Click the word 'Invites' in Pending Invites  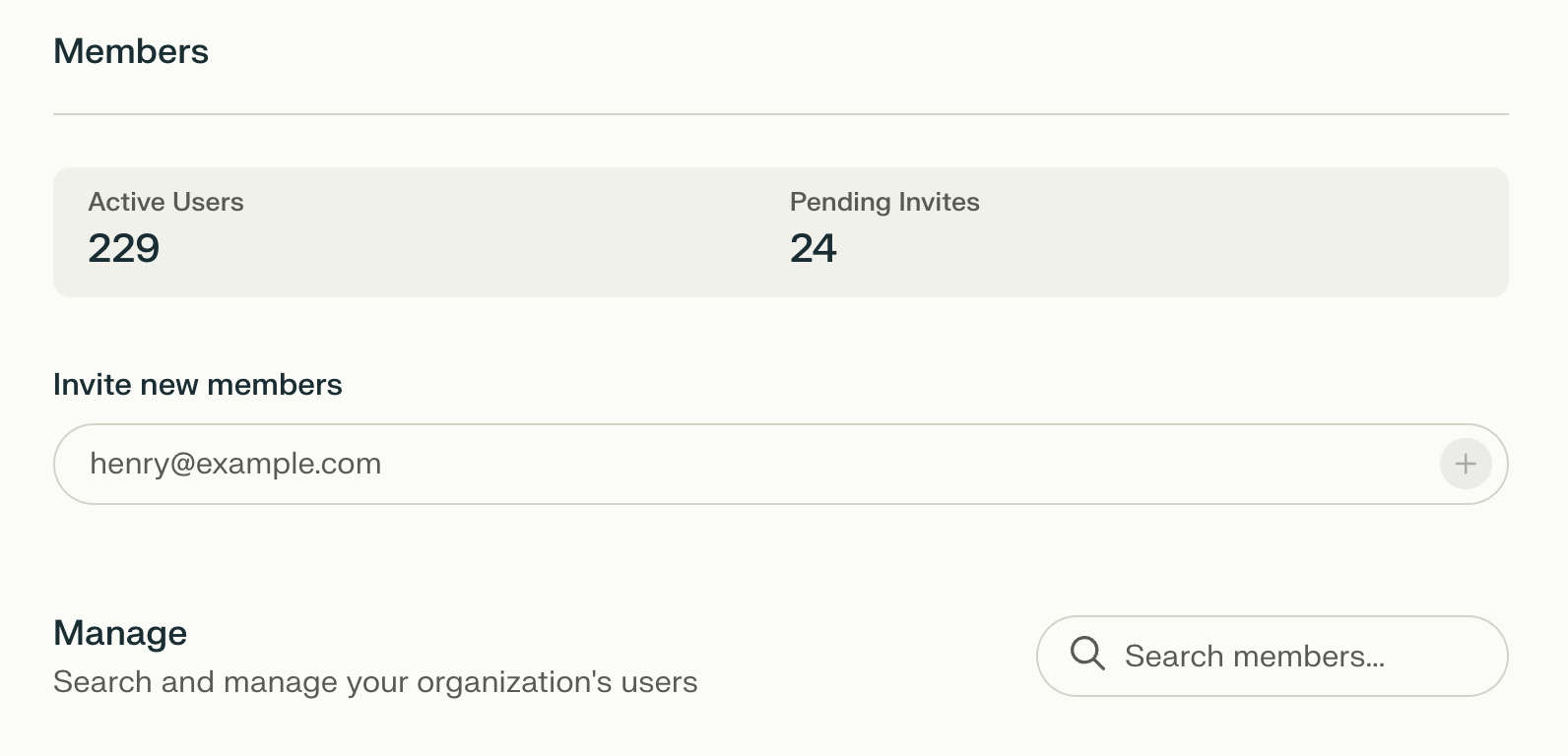click(939, 202)
